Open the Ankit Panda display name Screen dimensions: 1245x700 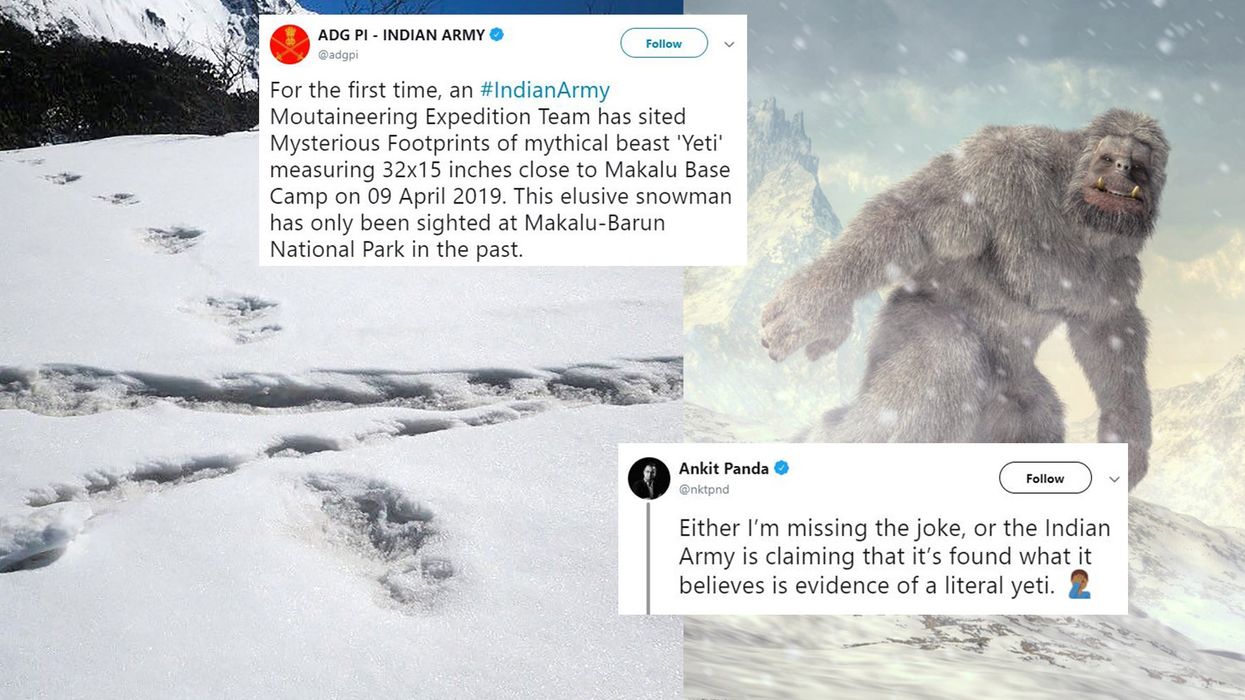coord(723,468)
